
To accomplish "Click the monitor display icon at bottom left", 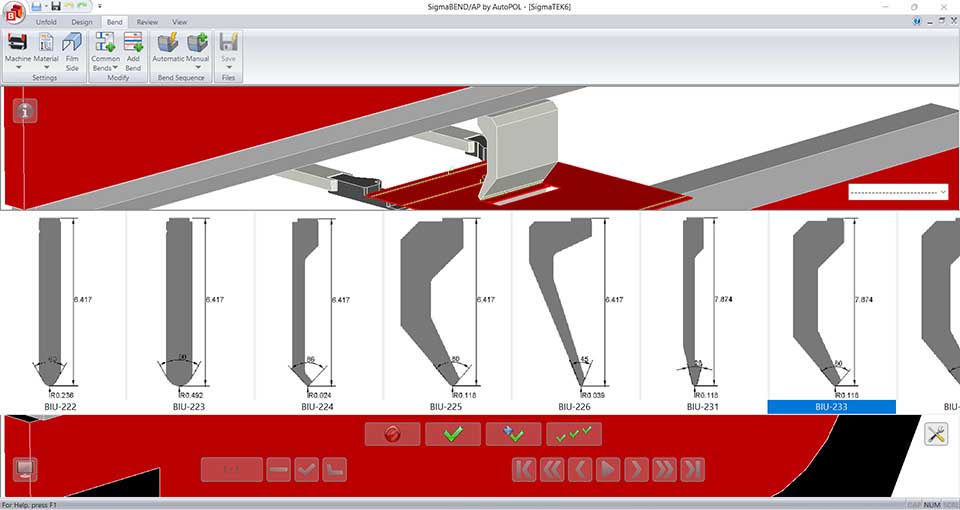I will (x=25, y=470).
